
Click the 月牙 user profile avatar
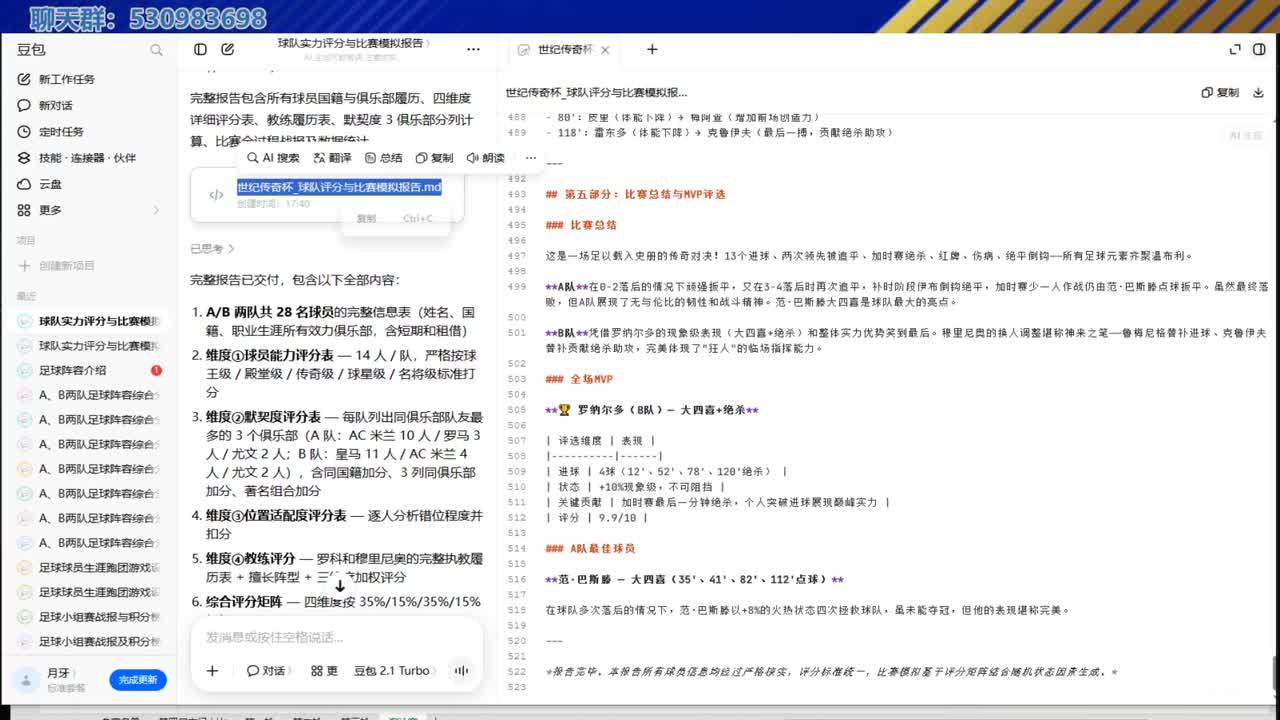27,680
